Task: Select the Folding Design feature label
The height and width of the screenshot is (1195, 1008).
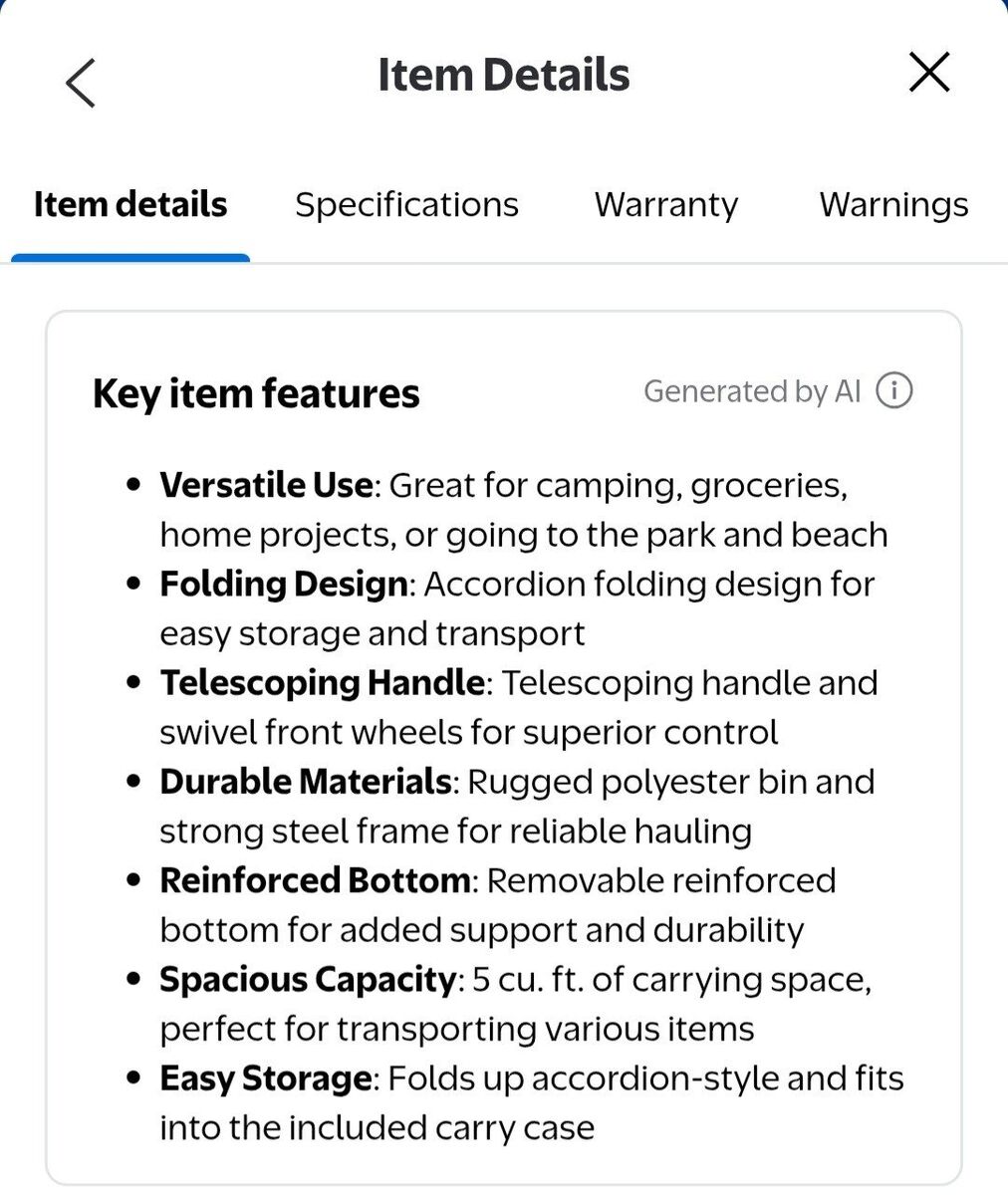Action: (x=284, y=585)
